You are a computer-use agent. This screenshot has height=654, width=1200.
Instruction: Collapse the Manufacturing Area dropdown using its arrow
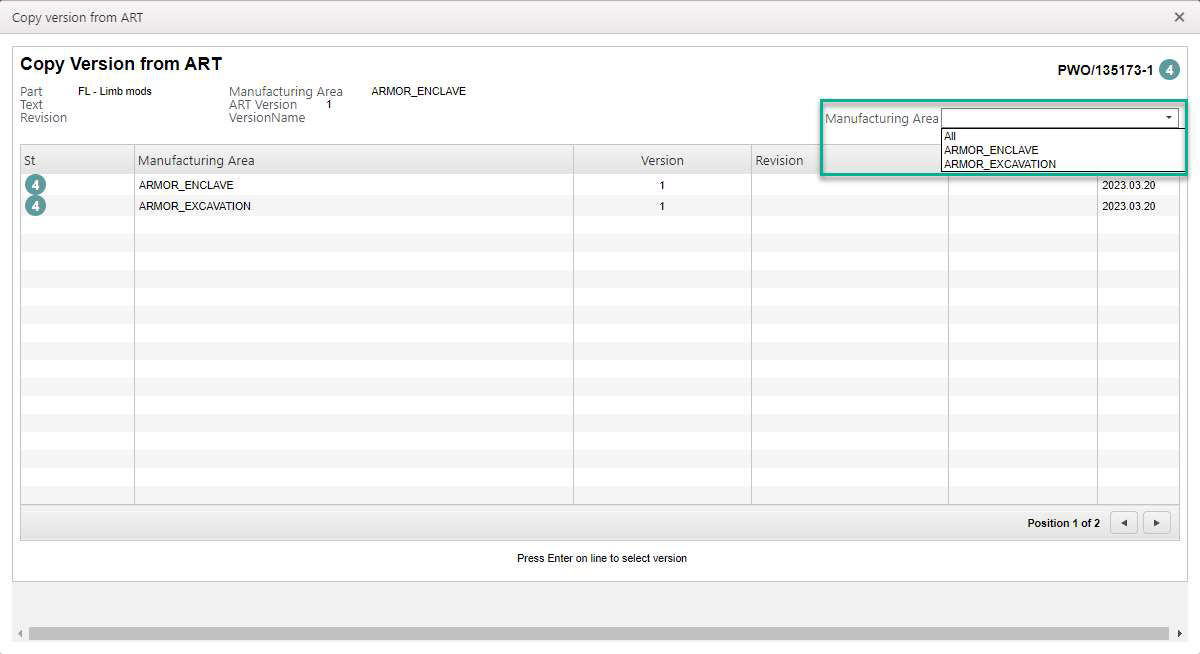click(1168, 118)
